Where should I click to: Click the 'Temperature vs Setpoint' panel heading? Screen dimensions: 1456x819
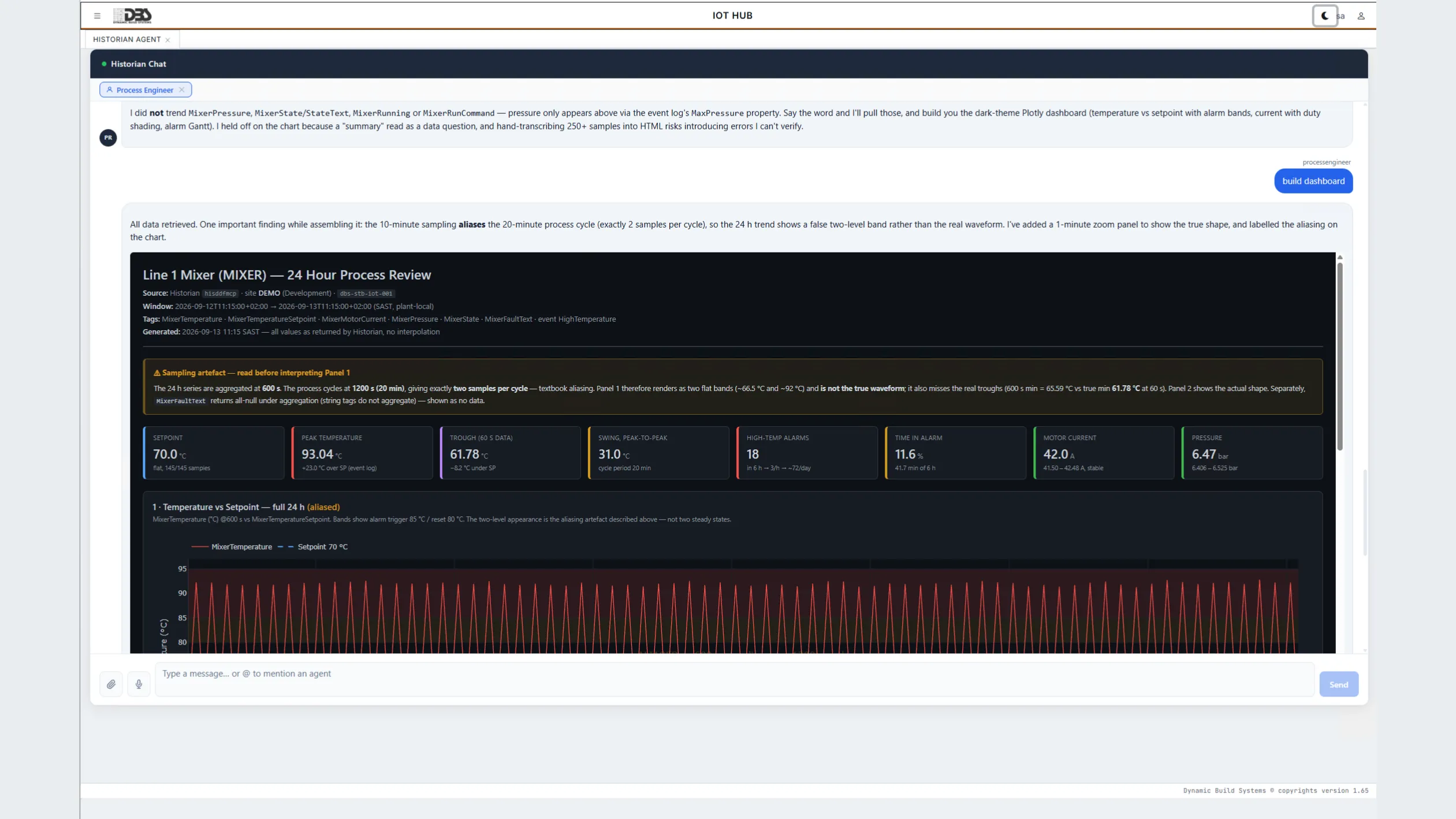tap(246, 507)
